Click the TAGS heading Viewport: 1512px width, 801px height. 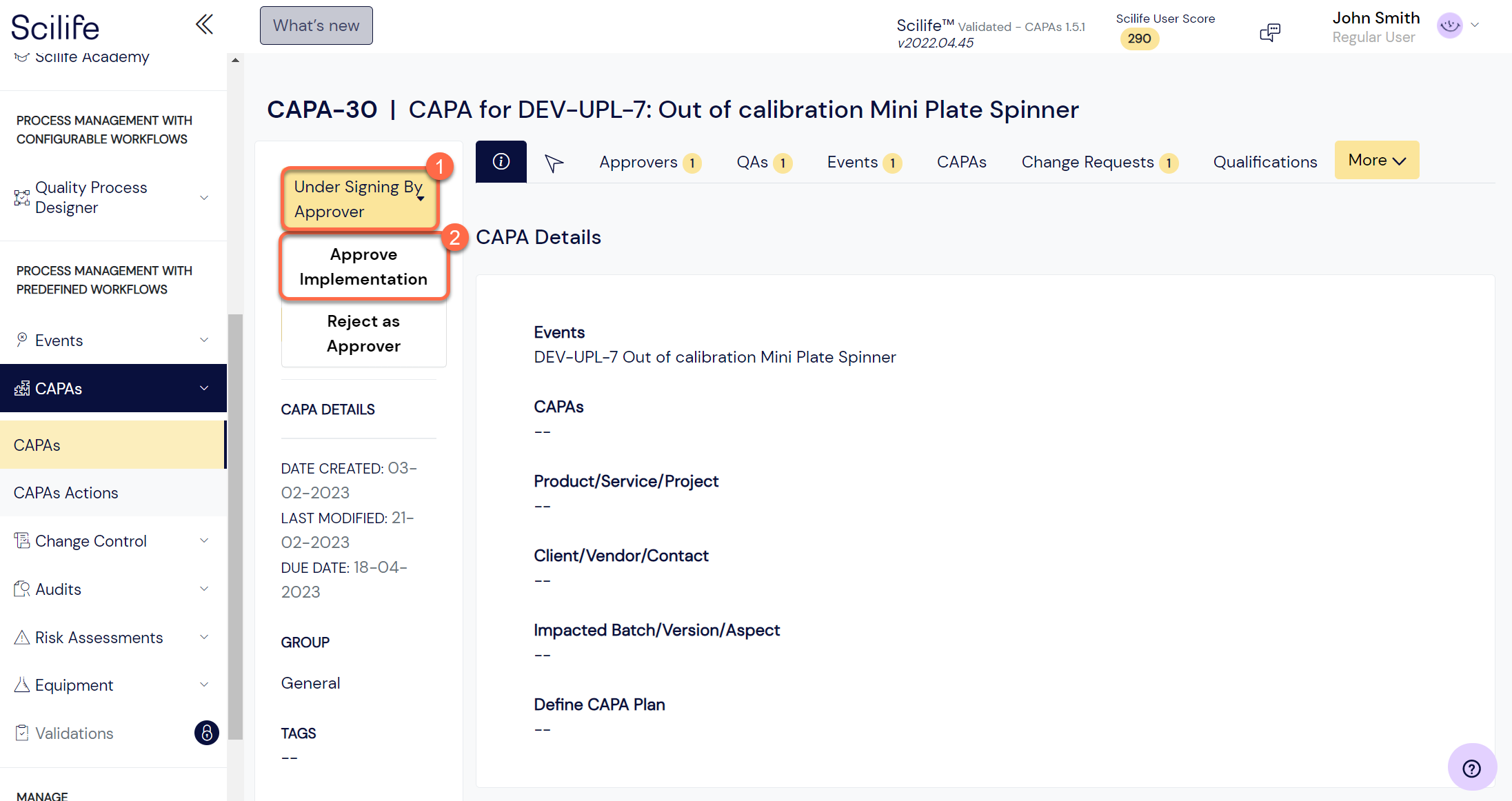click(298, 733)
